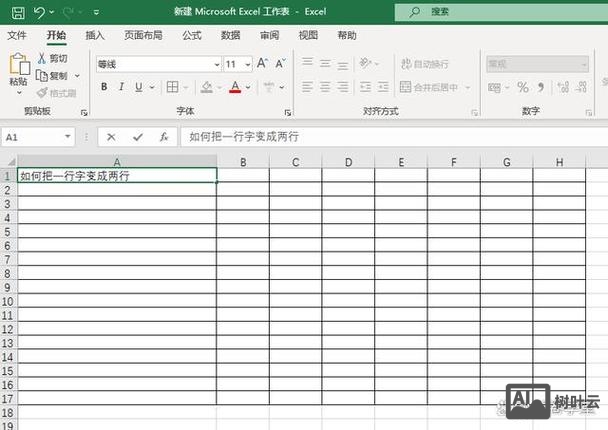
Task: Click the phonetic guide icon
Action: (269, 87)
